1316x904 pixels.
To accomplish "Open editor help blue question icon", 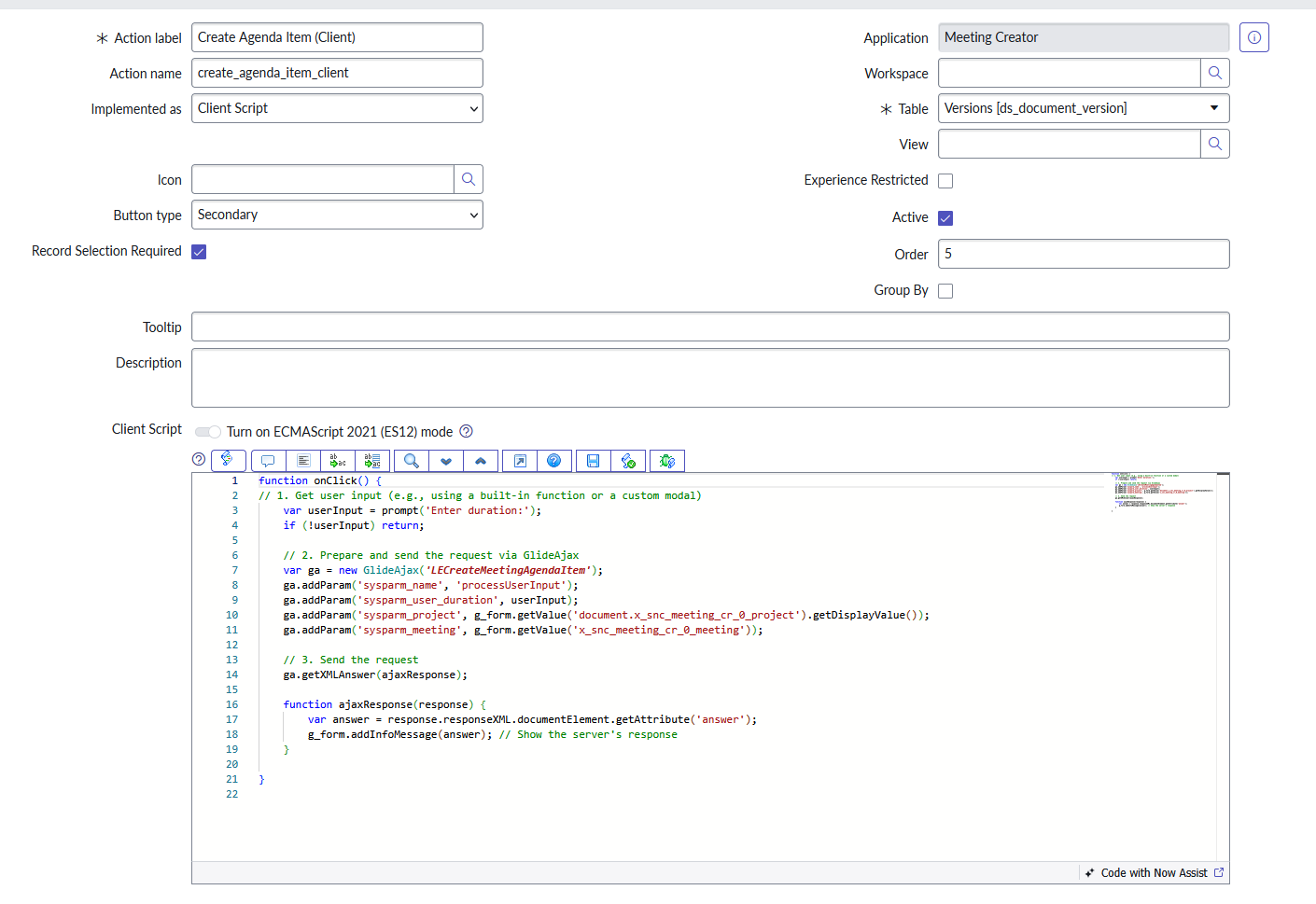I will click(554, 461).
